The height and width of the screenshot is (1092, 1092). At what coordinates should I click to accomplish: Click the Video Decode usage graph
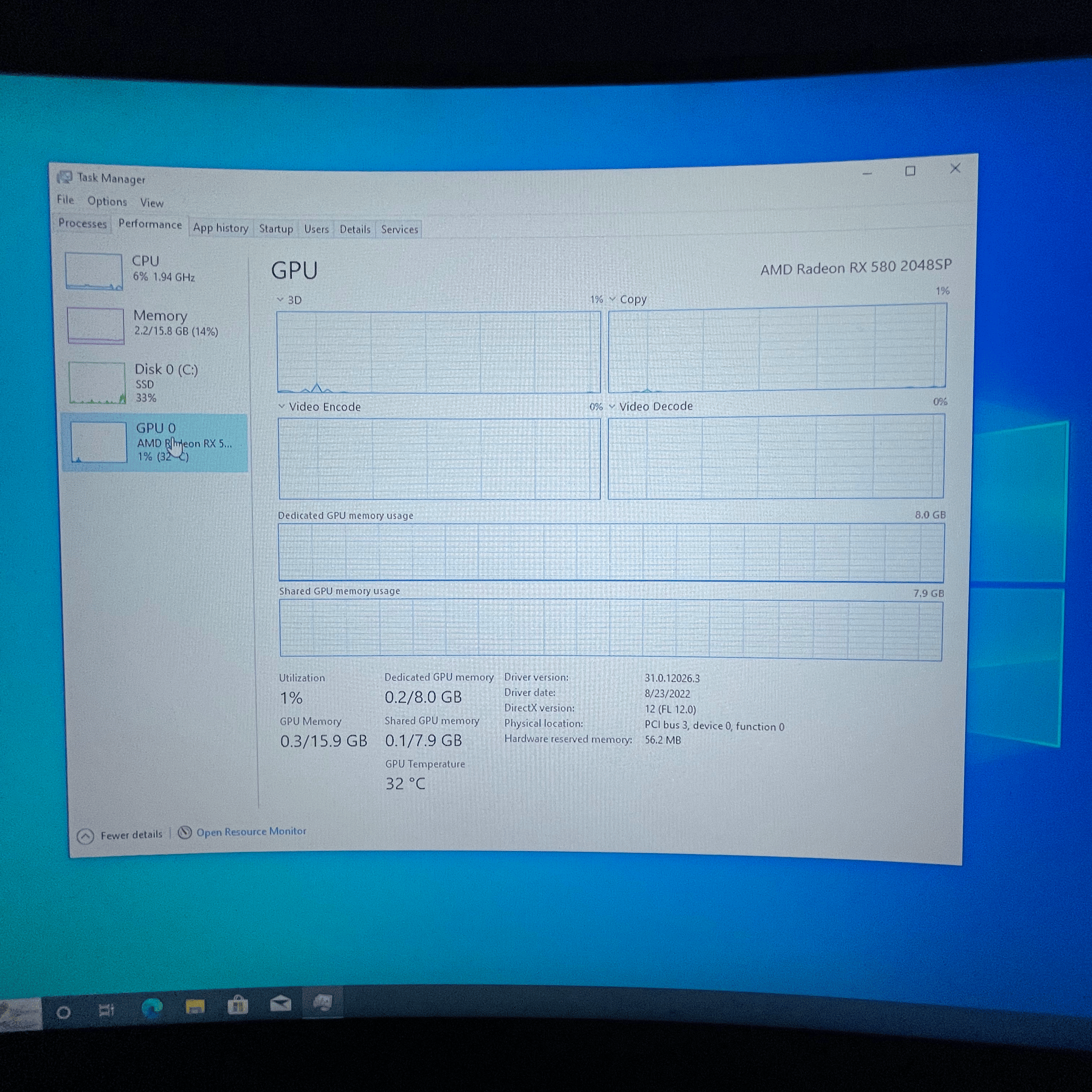(x=776, y=457)
